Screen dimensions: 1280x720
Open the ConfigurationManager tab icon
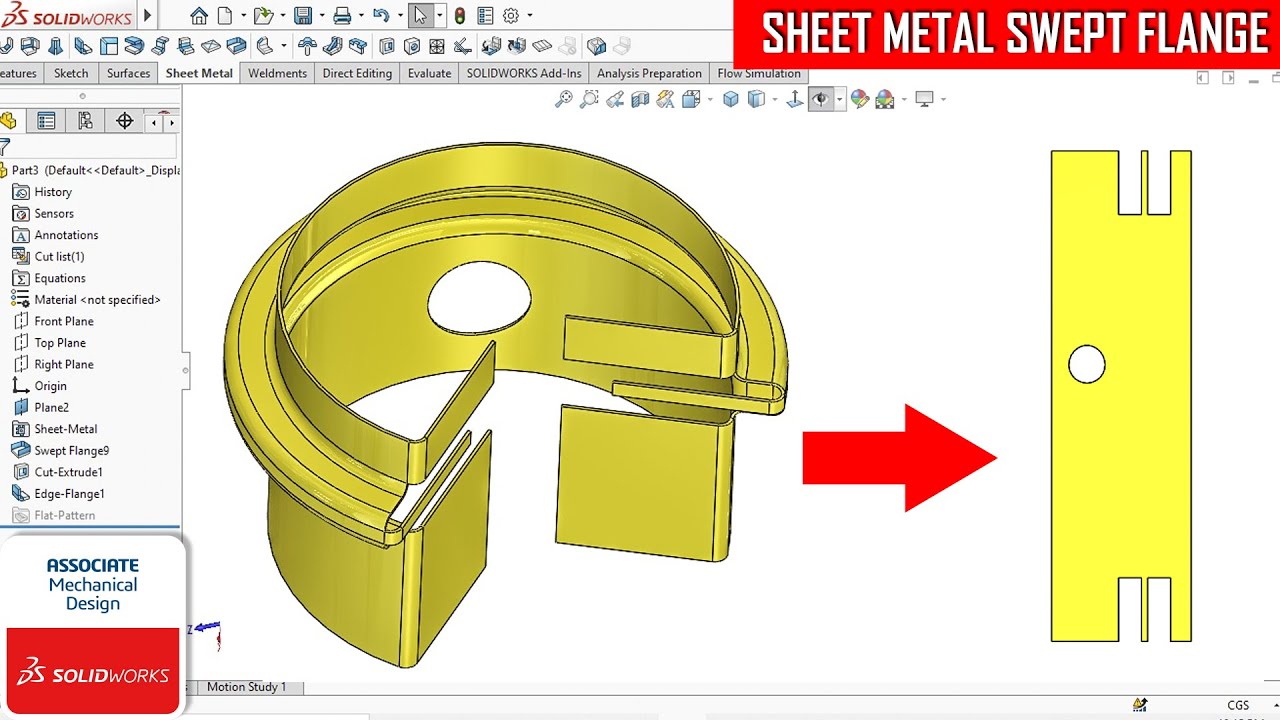click(85, 121)
